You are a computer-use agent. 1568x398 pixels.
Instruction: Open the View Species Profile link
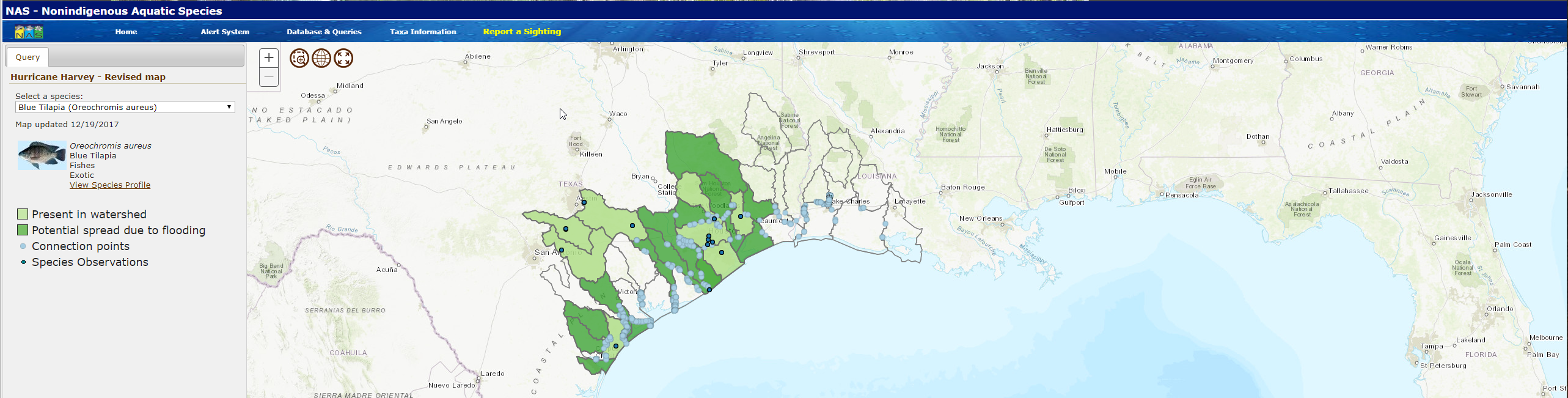pyautogui.click(x=110, y=185)
